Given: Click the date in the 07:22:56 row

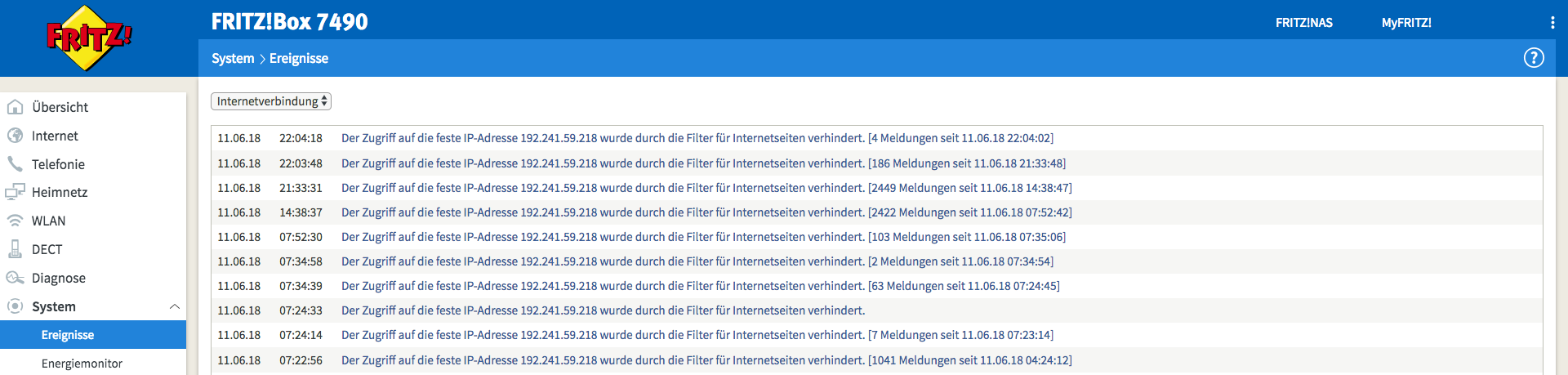Looking at the screenshot, I should click(239, 360).
